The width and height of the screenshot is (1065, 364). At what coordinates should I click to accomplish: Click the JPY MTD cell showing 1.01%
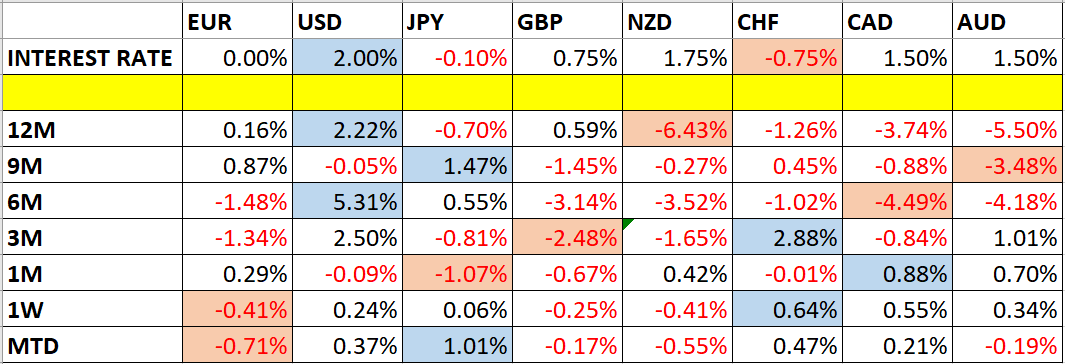456,345
